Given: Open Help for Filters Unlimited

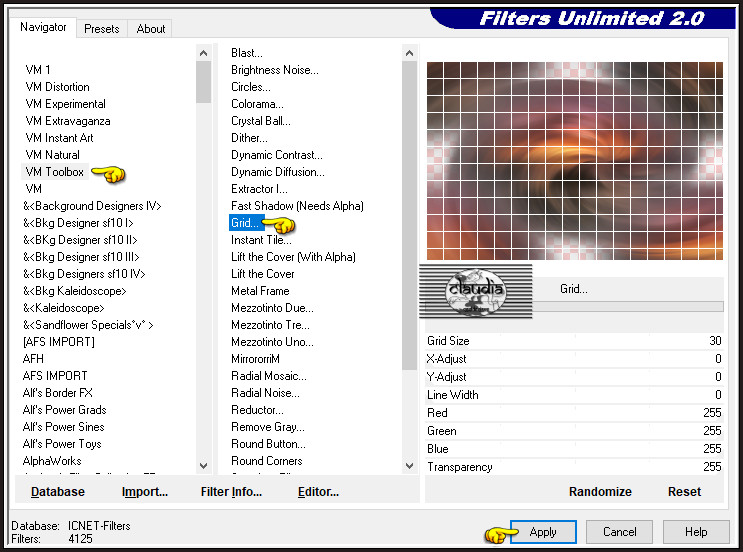Looking at the screenshot, I should click(x=696, y=532).
